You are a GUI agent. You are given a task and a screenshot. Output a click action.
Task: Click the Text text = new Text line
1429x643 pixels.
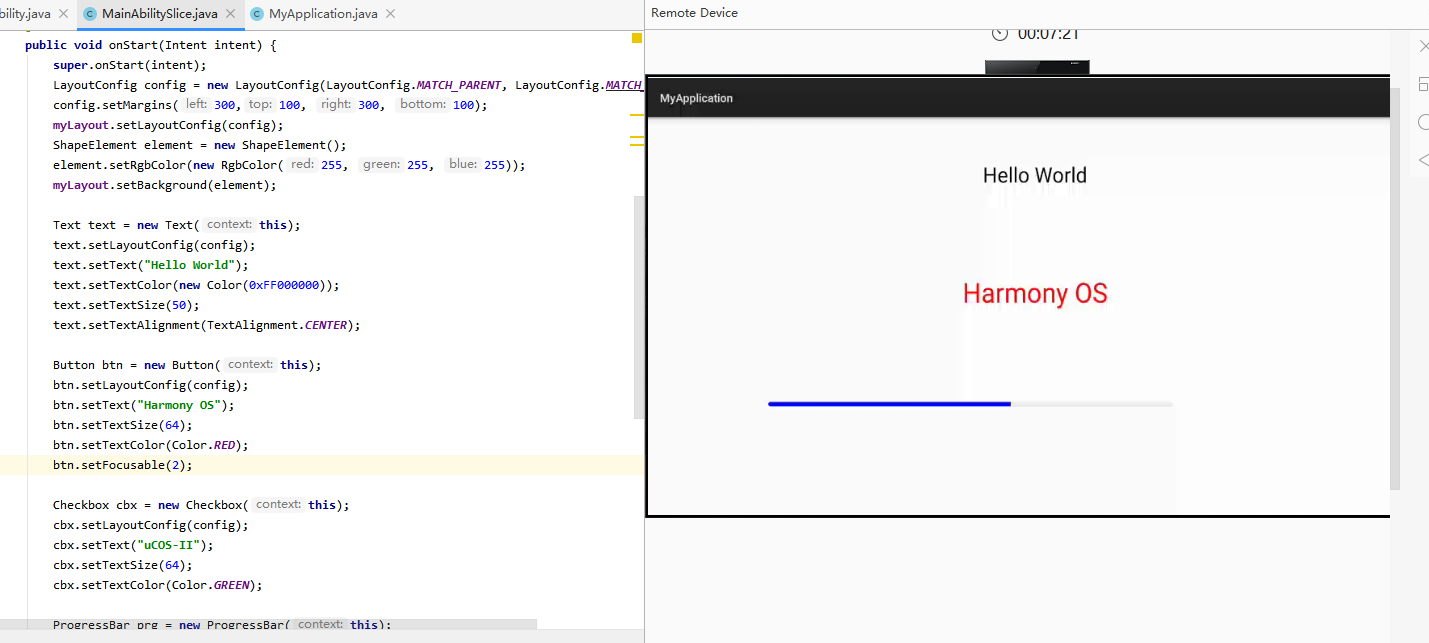(x=177, y=225)
